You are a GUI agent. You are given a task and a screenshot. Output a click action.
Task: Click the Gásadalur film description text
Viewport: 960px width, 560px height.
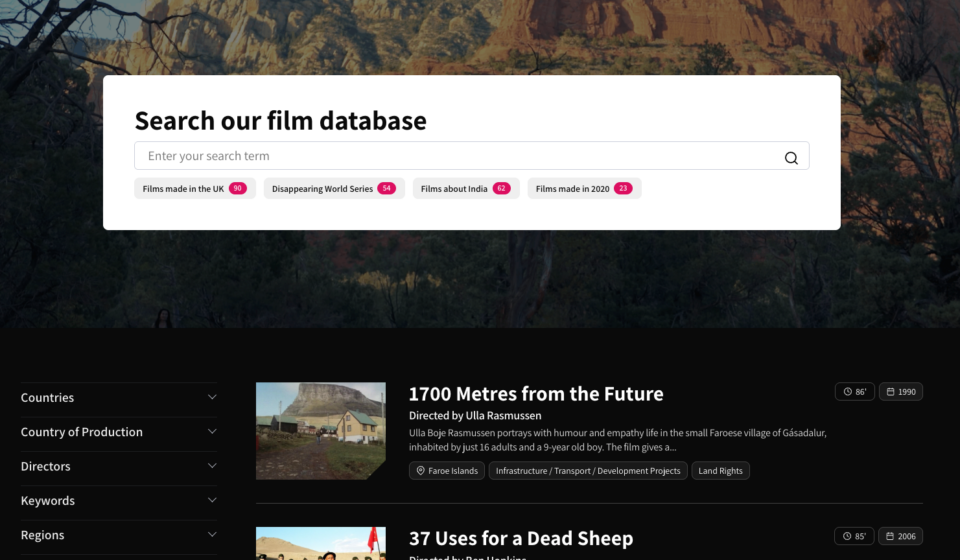[618, 440]
